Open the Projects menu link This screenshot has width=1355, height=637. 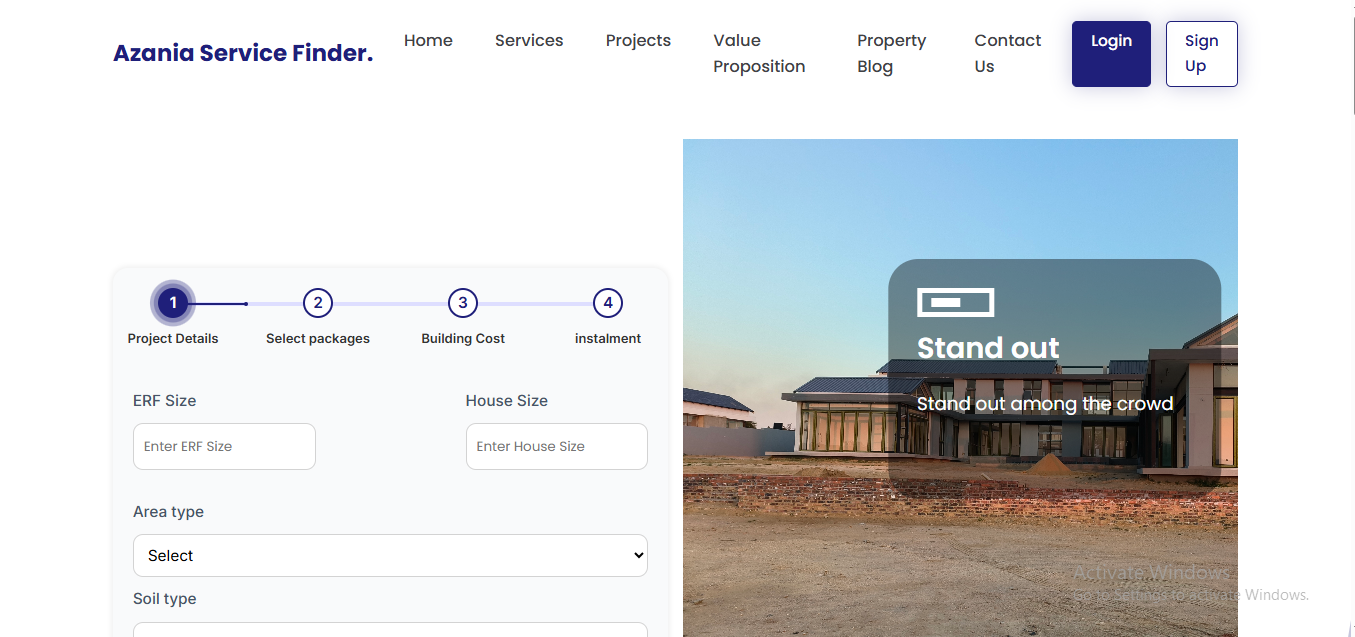click(x=638, y=41)
